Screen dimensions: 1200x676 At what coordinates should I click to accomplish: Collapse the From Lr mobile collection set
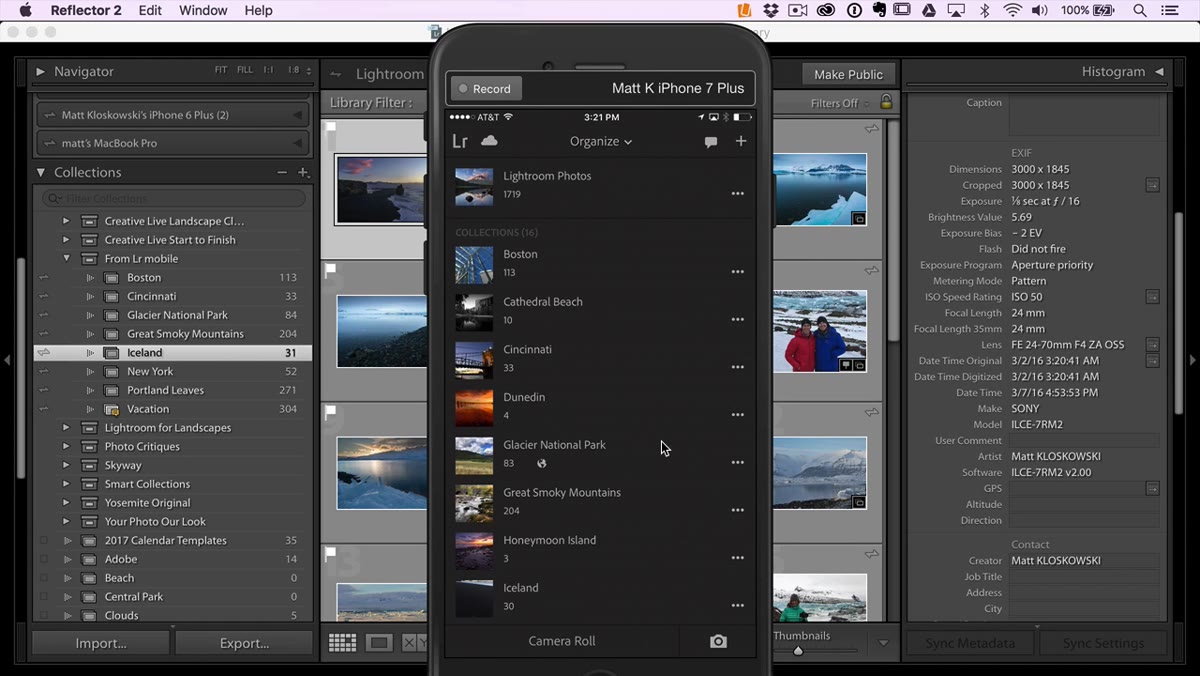(x=66, y=259)
